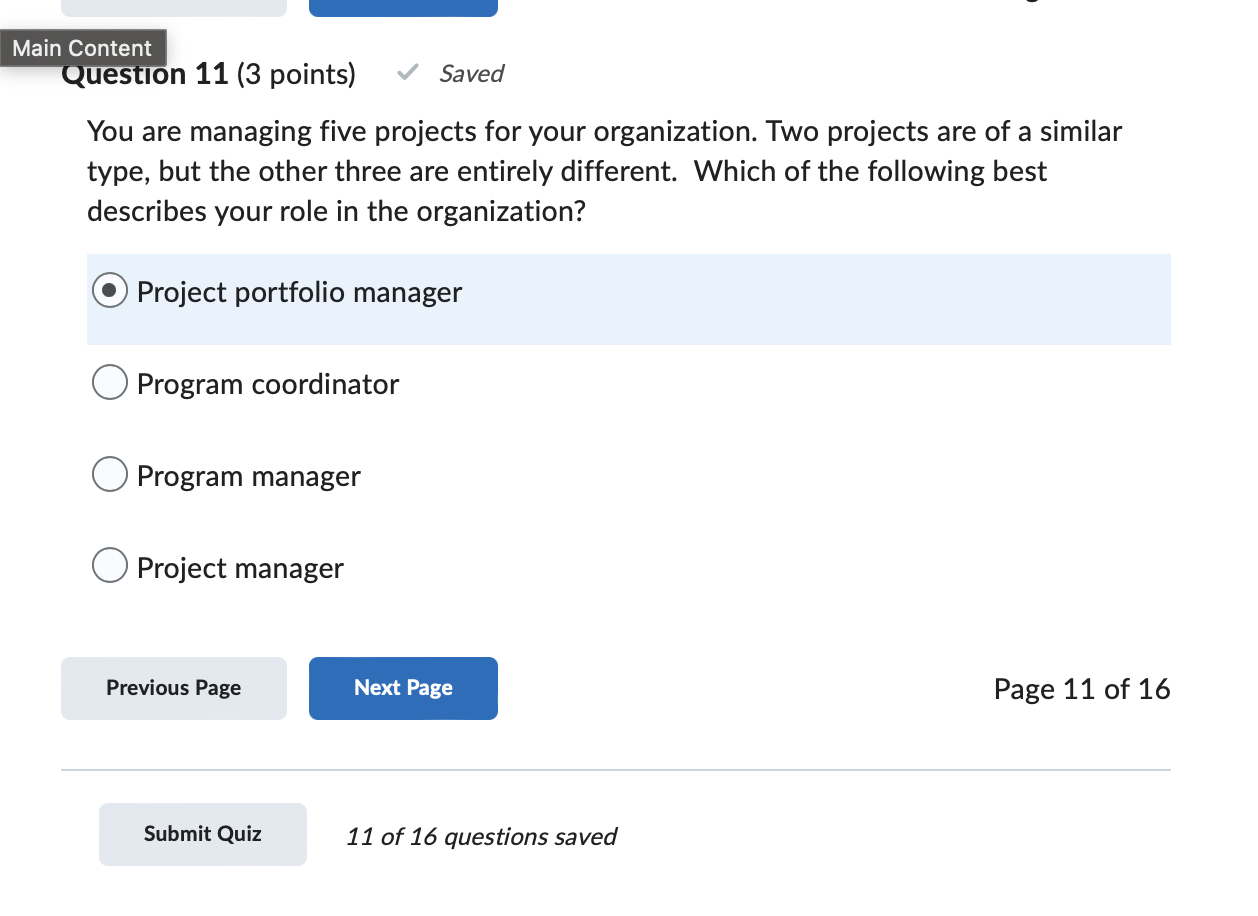The width and height of the screenshot is (1258, 916).
Task: Click the blue button at the top
Action: pyautogui.click(x=403, y=7)
